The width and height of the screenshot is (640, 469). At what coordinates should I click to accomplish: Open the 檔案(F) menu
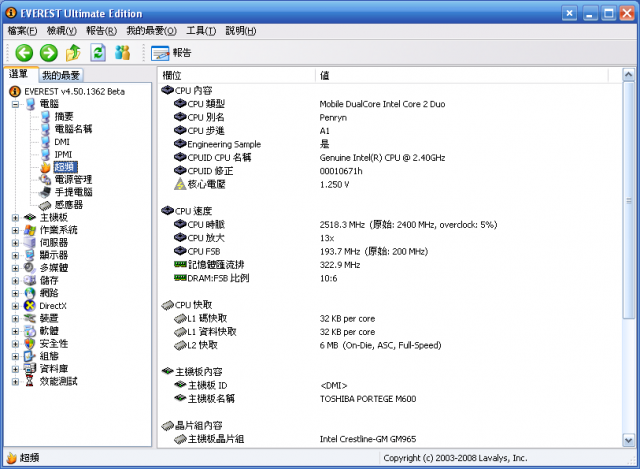tap(22, 31)
